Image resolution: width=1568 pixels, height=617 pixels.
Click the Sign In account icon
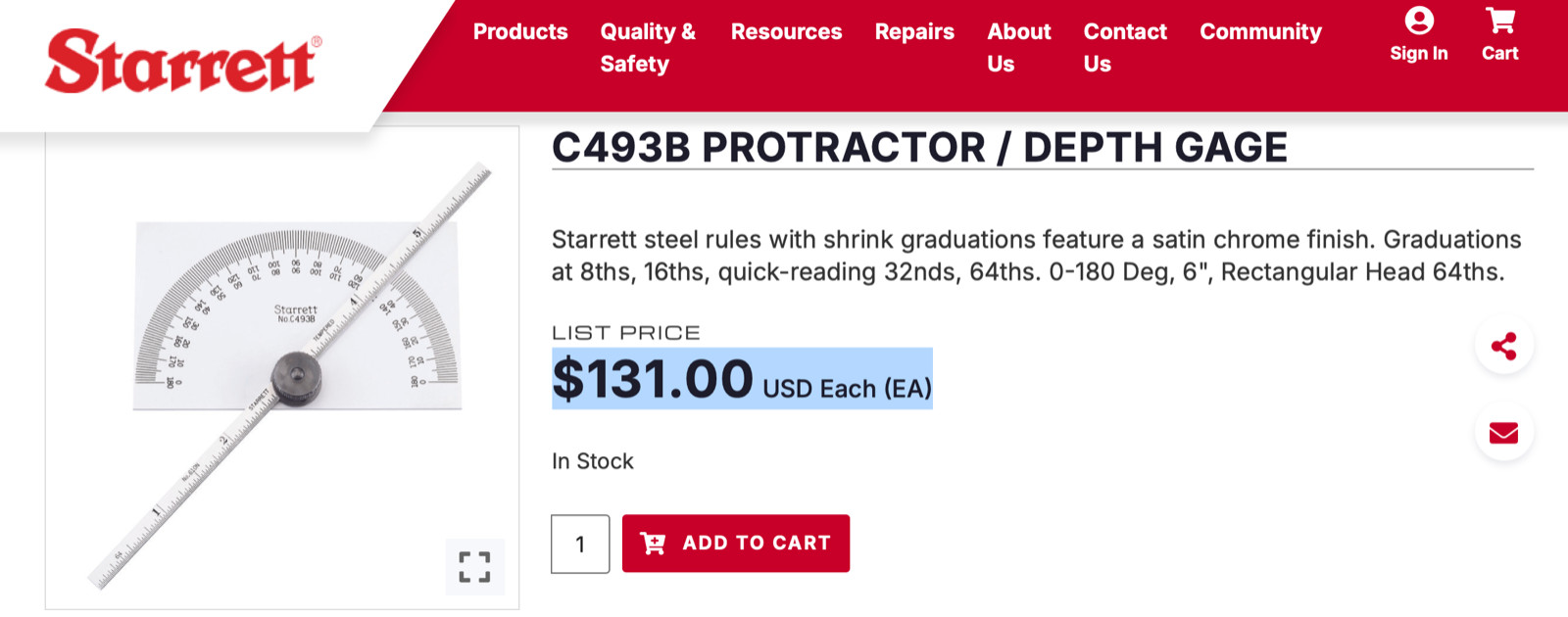[1418, 22]
